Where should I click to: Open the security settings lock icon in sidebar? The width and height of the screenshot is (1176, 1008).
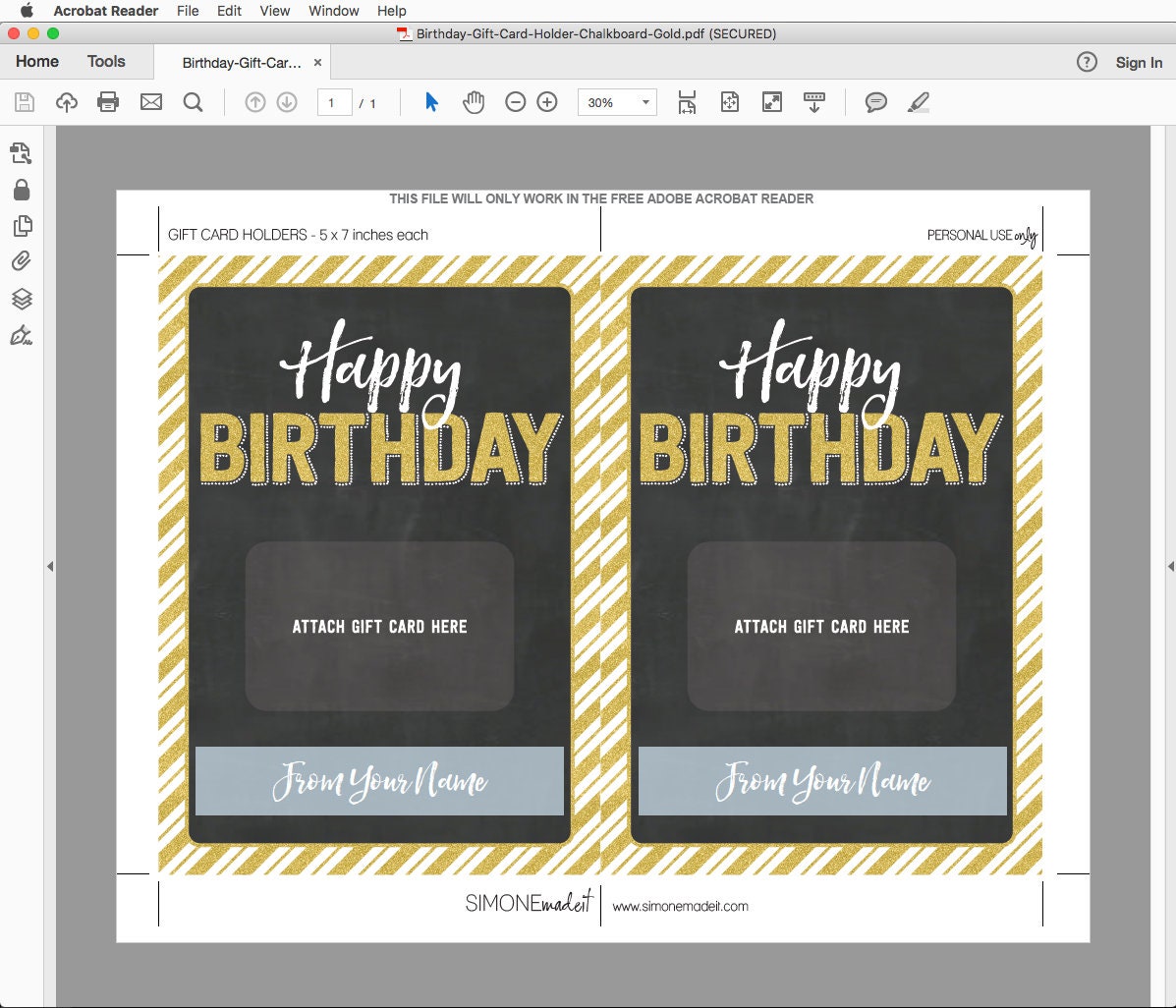click(22, 189)
